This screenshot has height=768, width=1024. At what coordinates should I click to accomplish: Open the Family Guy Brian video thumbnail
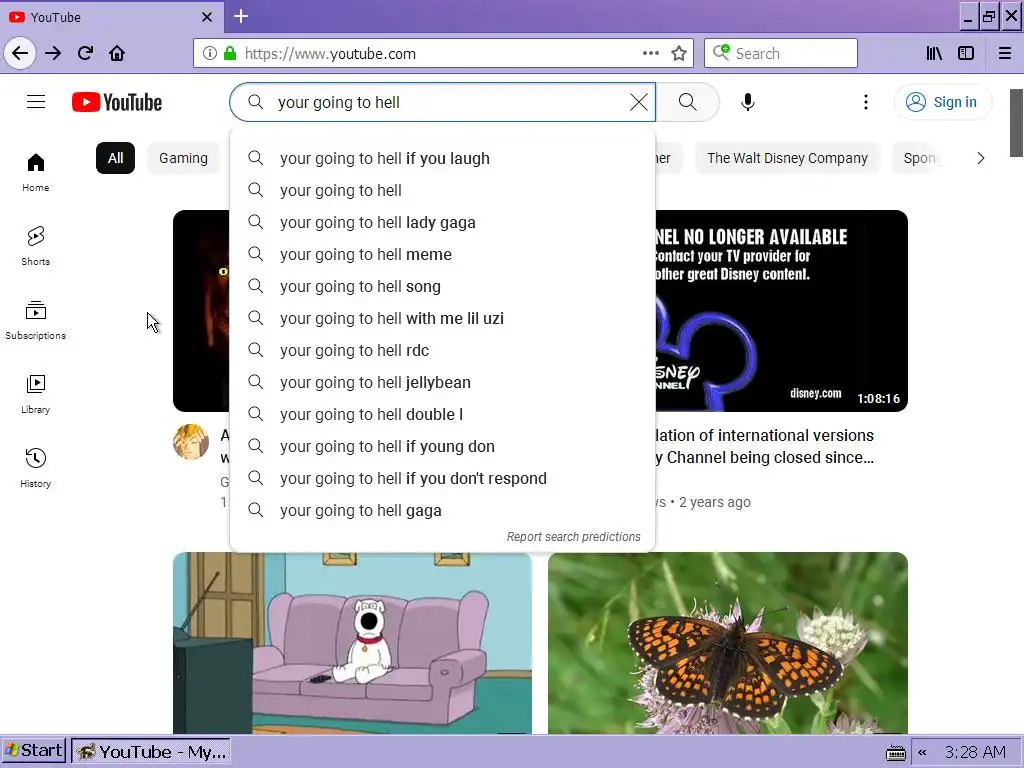352,643
